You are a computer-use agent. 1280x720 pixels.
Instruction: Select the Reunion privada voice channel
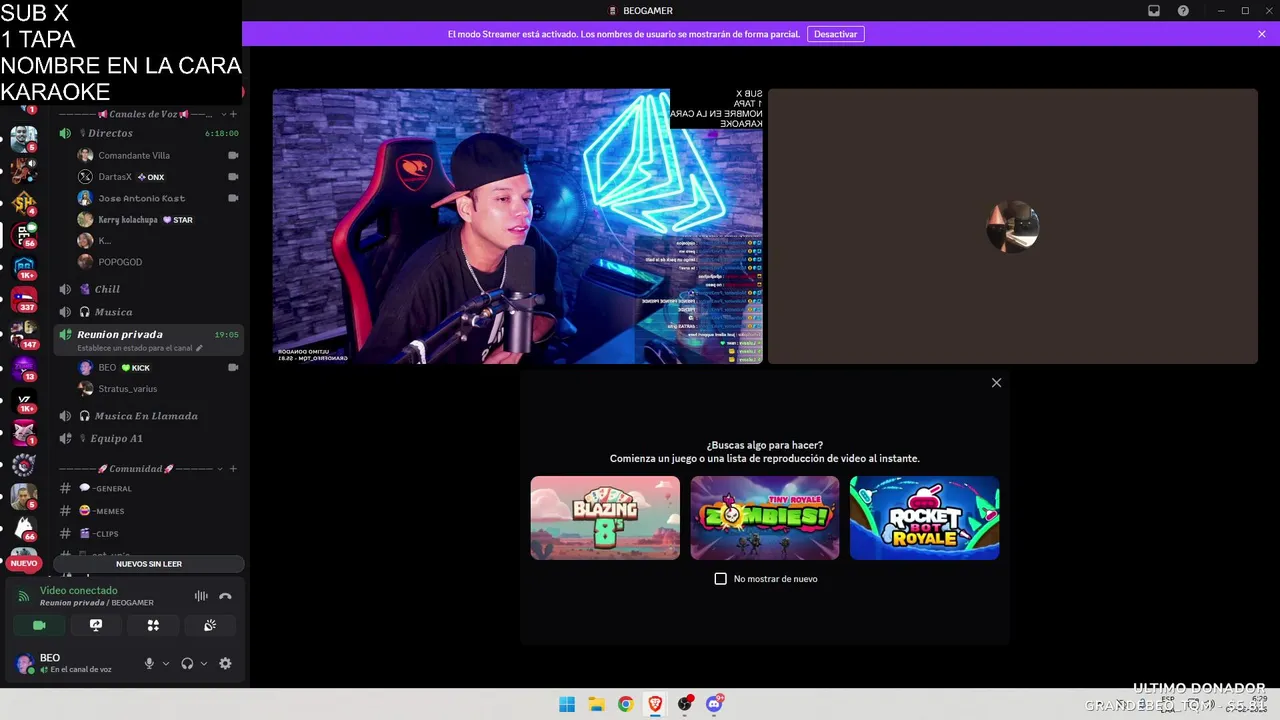(148, 340)
